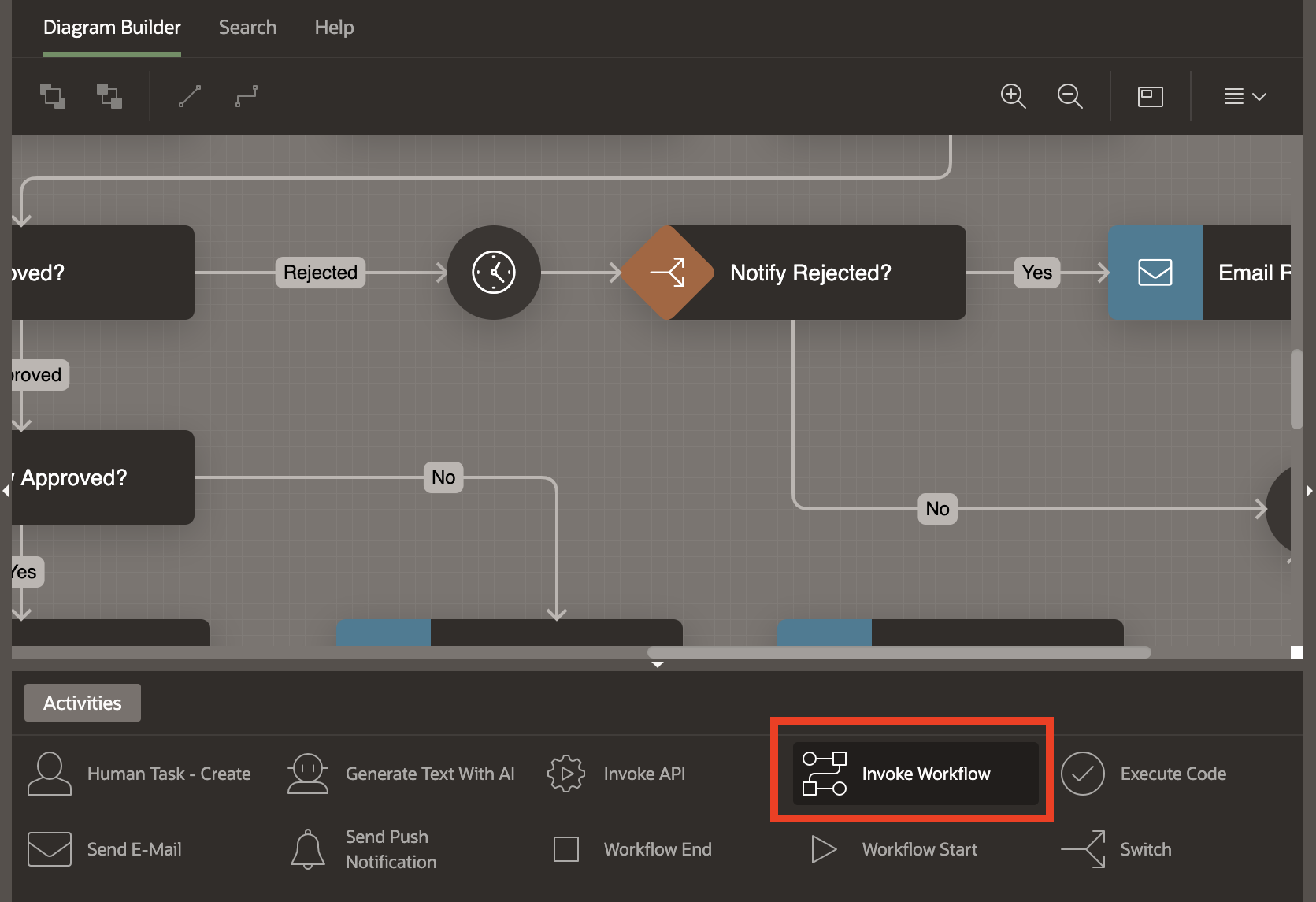This screenshot has width=1316, height=902.
Task: Open the Help tab
Action: [334, 28]
